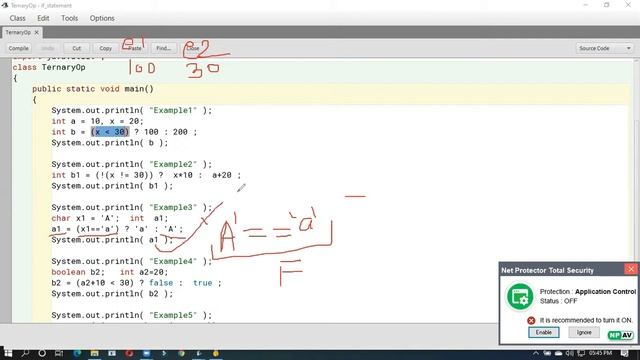640x360 pixels.
Task: Click the 'System.out.println( b );' line
Action: click(110, 143)
